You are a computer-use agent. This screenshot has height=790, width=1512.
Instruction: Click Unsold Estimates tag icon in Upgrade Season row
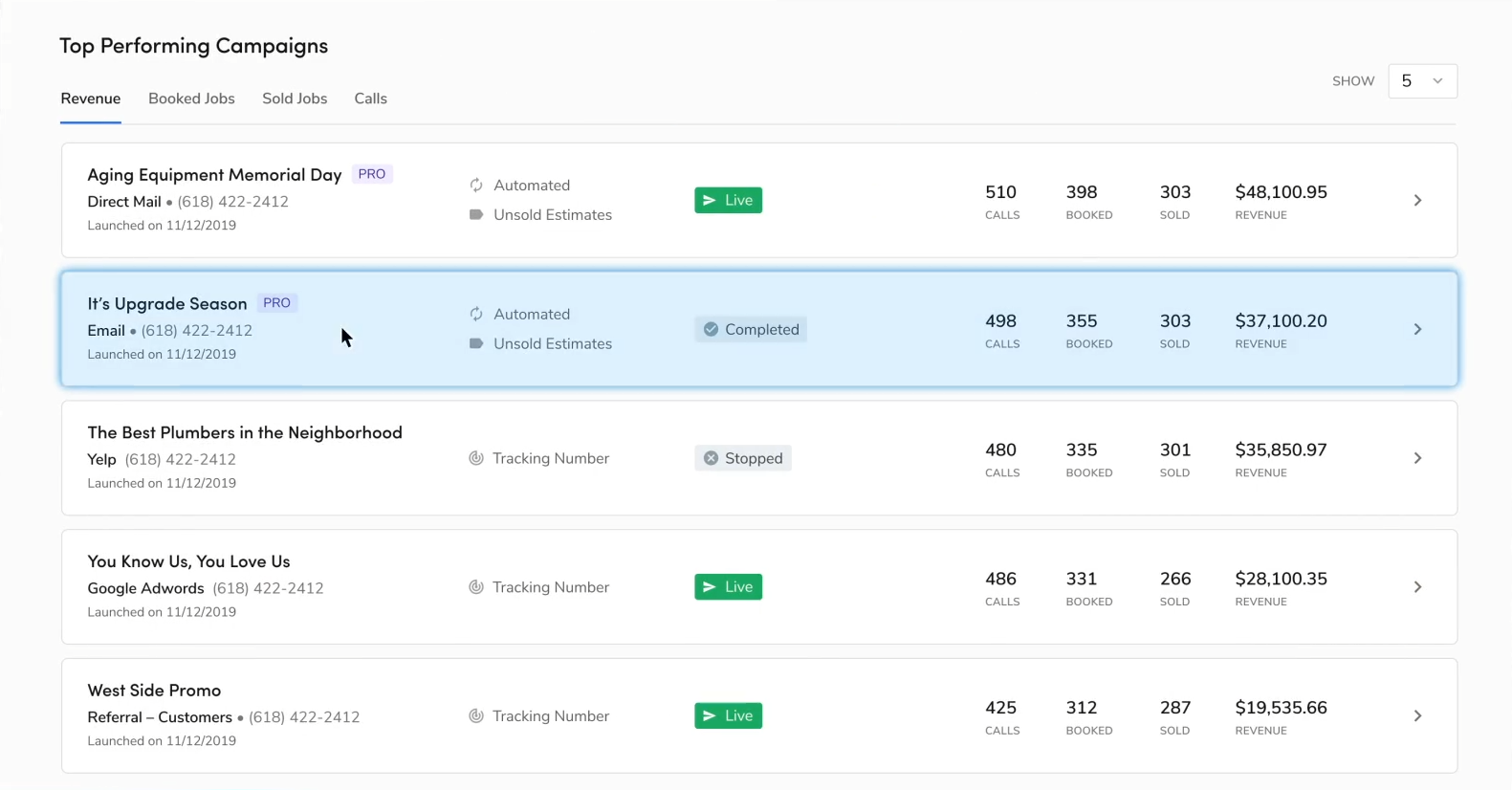coord(476,344)
